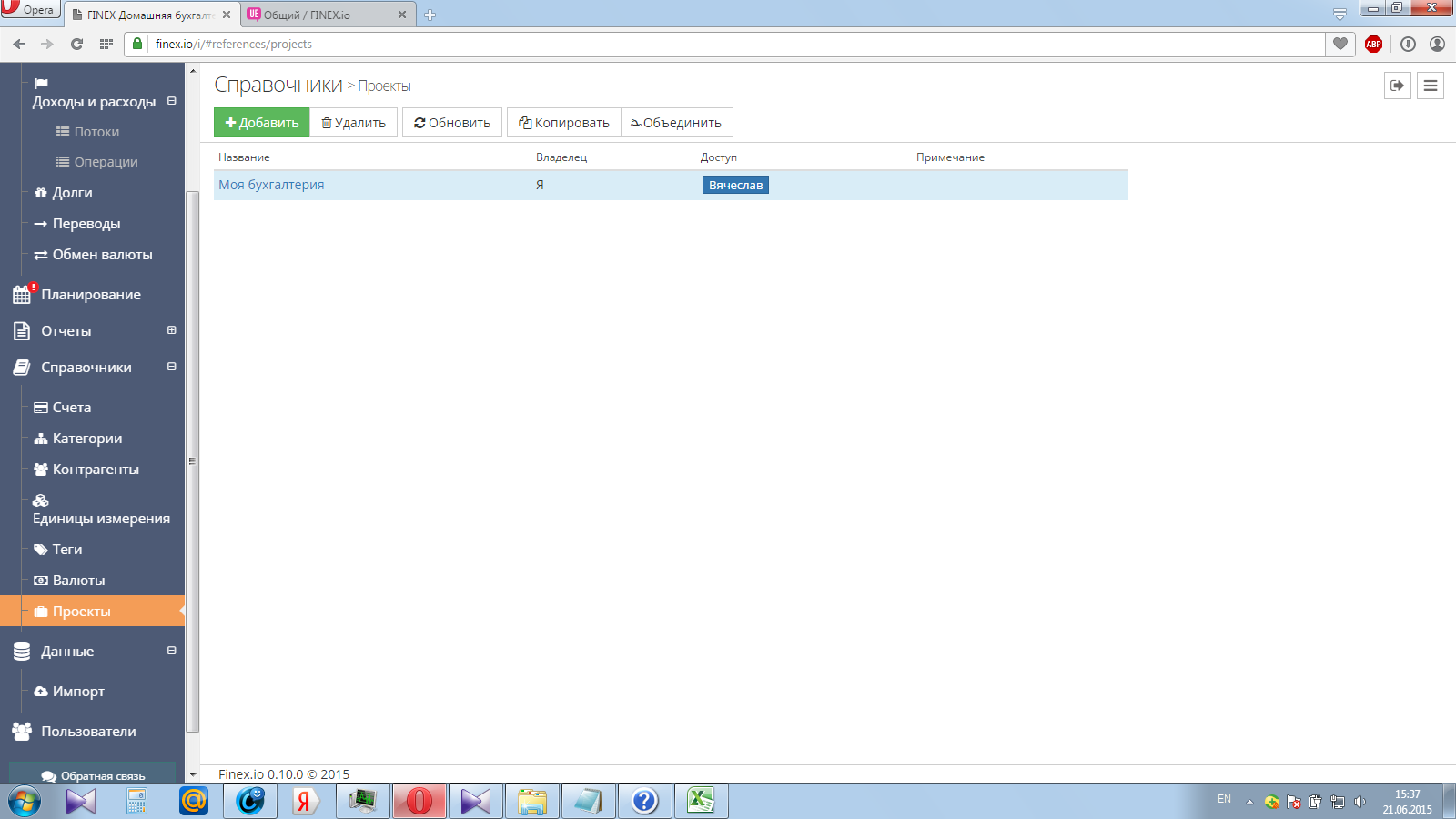Open Операции in the sidebar

click(x=97, y=162)
